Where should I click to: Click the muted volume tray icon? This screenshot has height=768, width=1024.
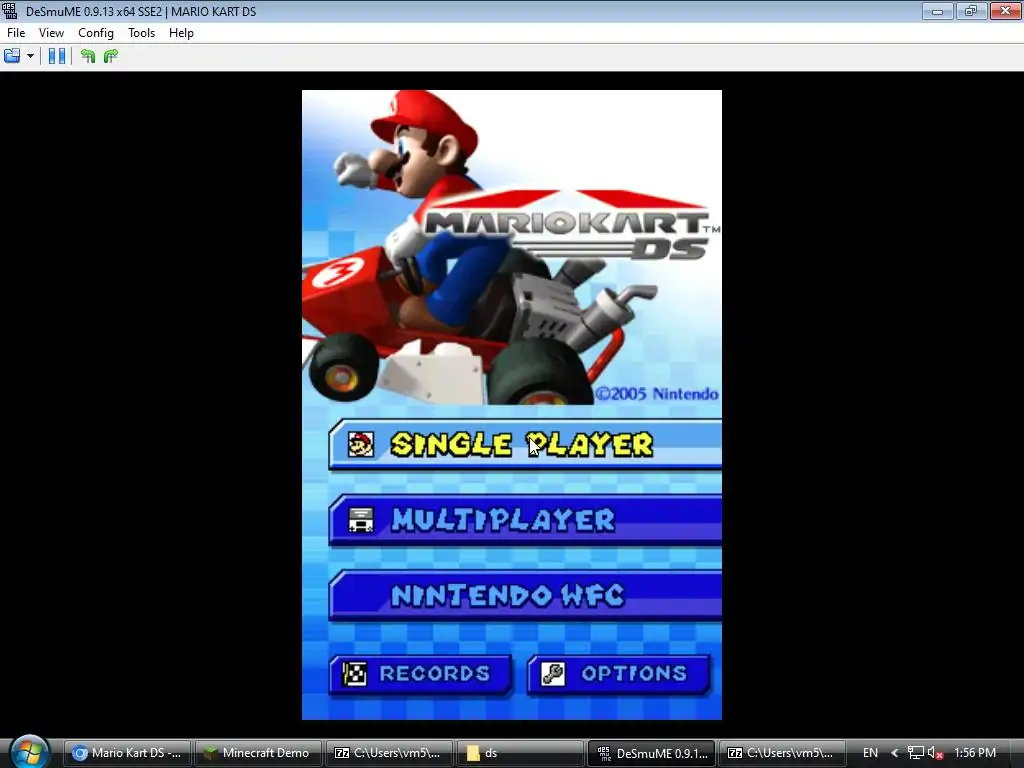(935, 753)
